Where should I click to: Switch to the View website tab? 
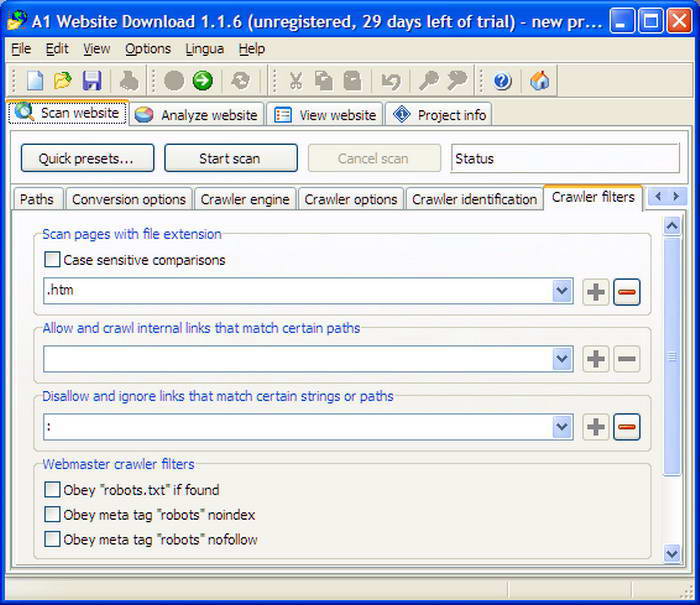325,115
